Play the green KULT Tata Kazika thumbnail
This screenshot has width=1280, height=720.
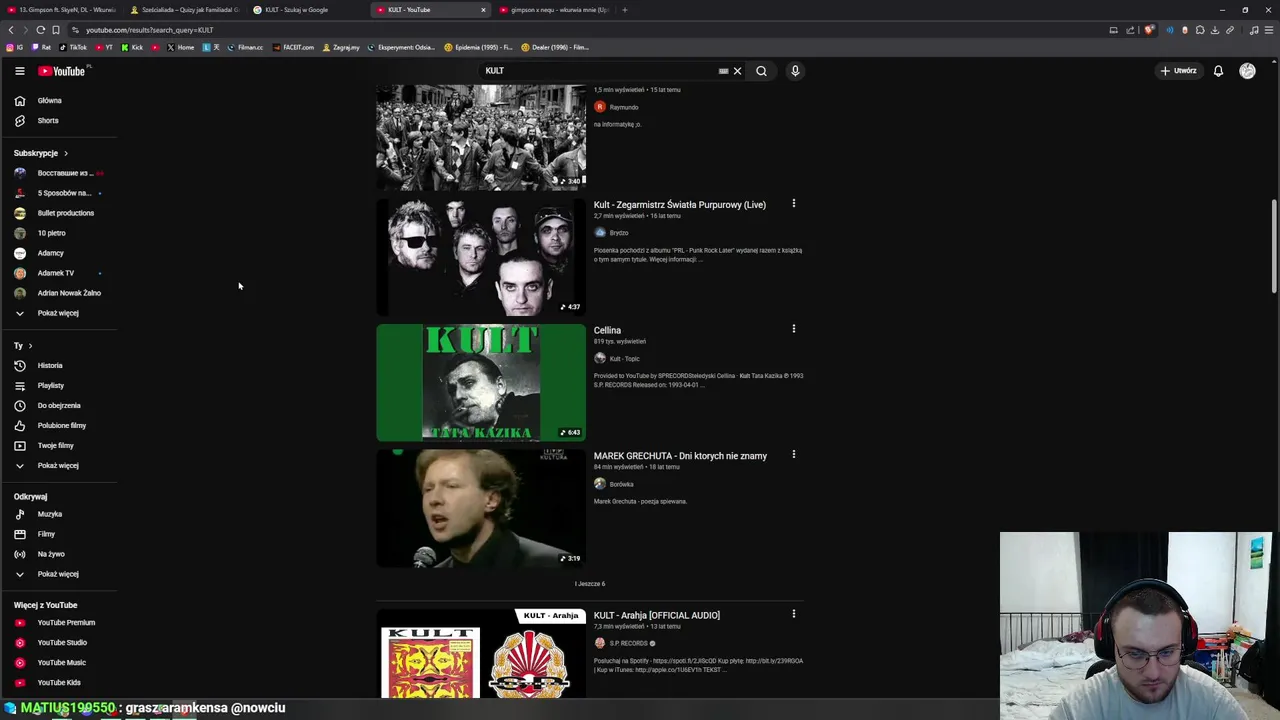click(481, 382)
